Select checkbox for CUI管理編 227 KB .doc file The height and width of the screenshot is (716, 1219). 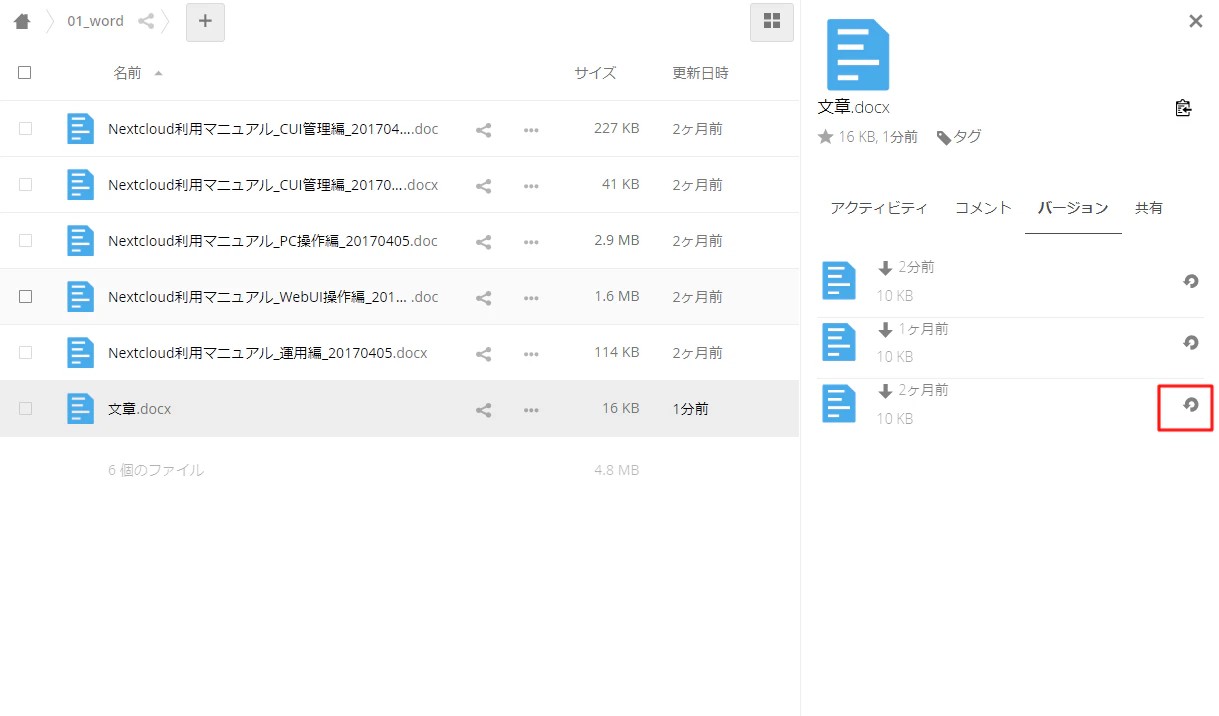point(25,129)
